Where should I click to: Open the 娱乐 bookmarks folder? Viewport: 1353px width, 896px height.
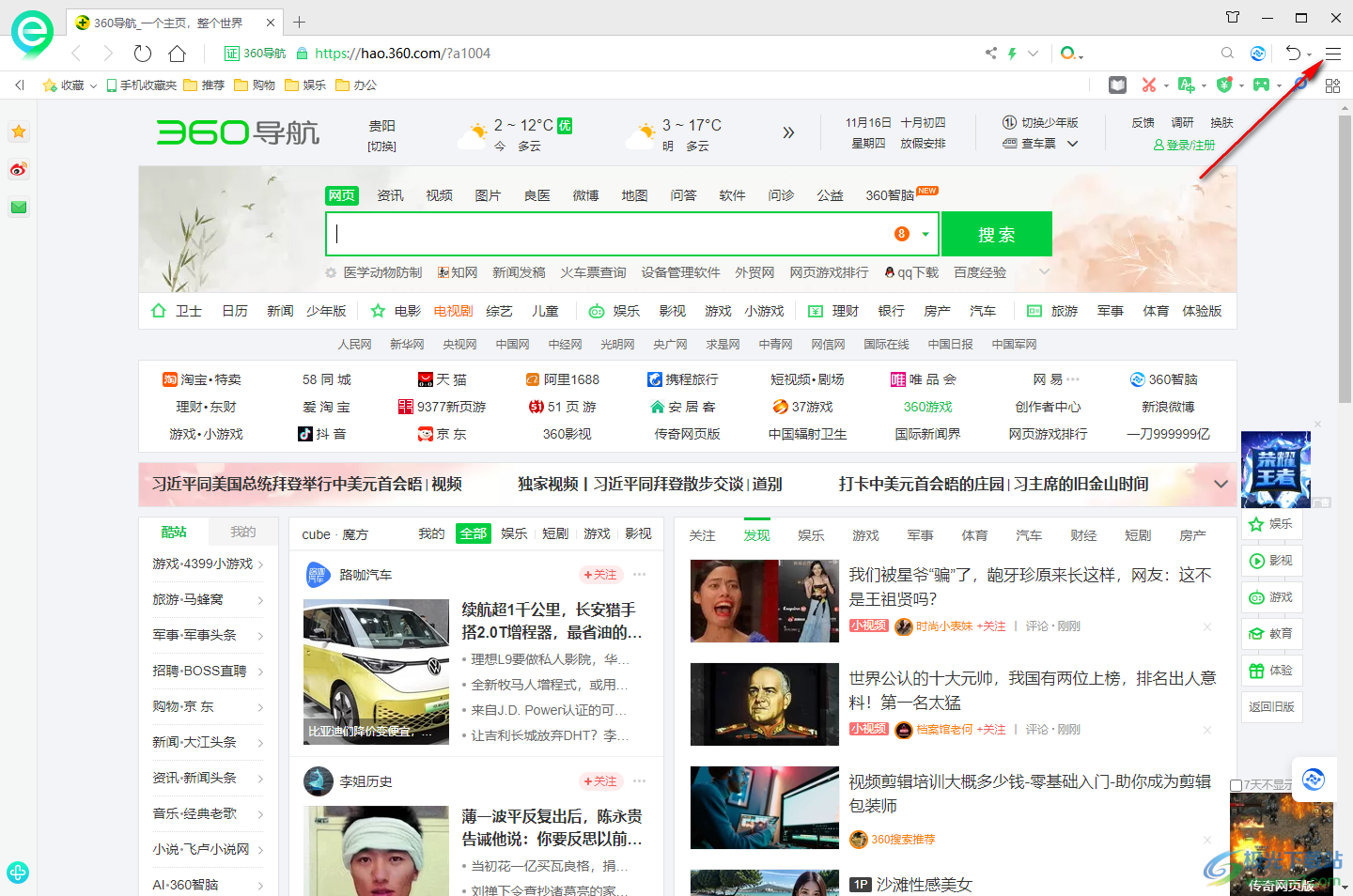pos(305,85)
